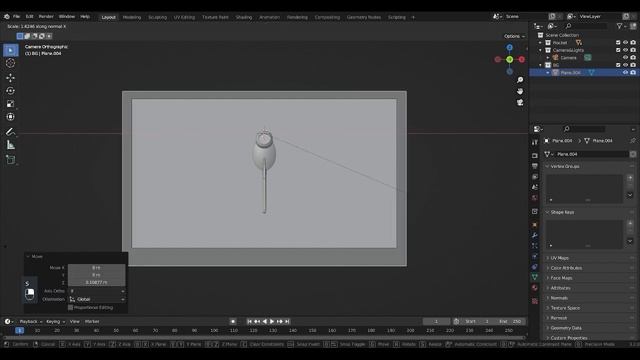This screenshot has height=360, width=640.
Task: Switch to the UV Editing workspace tab
Action: [x=184, y=17]
